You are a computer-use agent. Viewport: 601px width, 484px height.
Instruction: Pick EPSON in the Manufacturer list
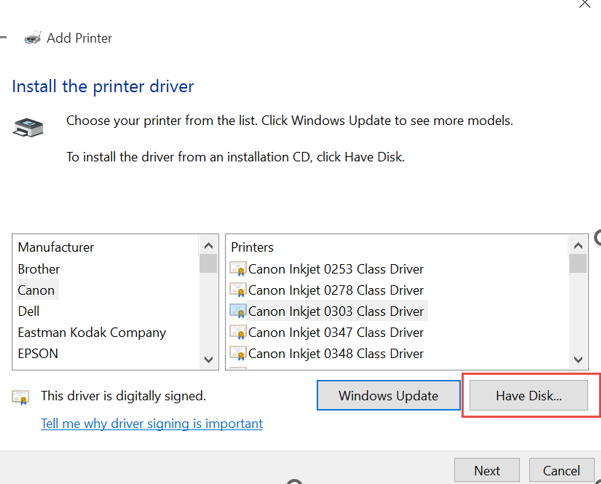click(x=38, y=353)
